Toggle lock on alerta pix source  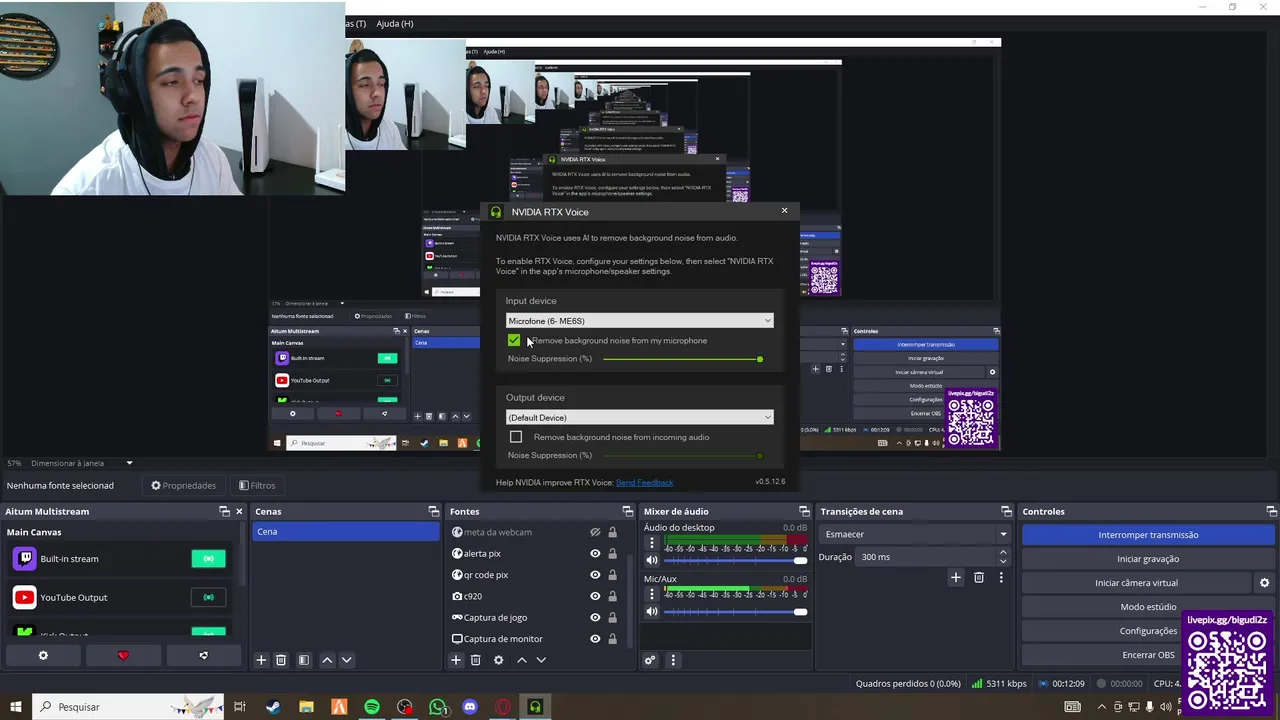612,553
